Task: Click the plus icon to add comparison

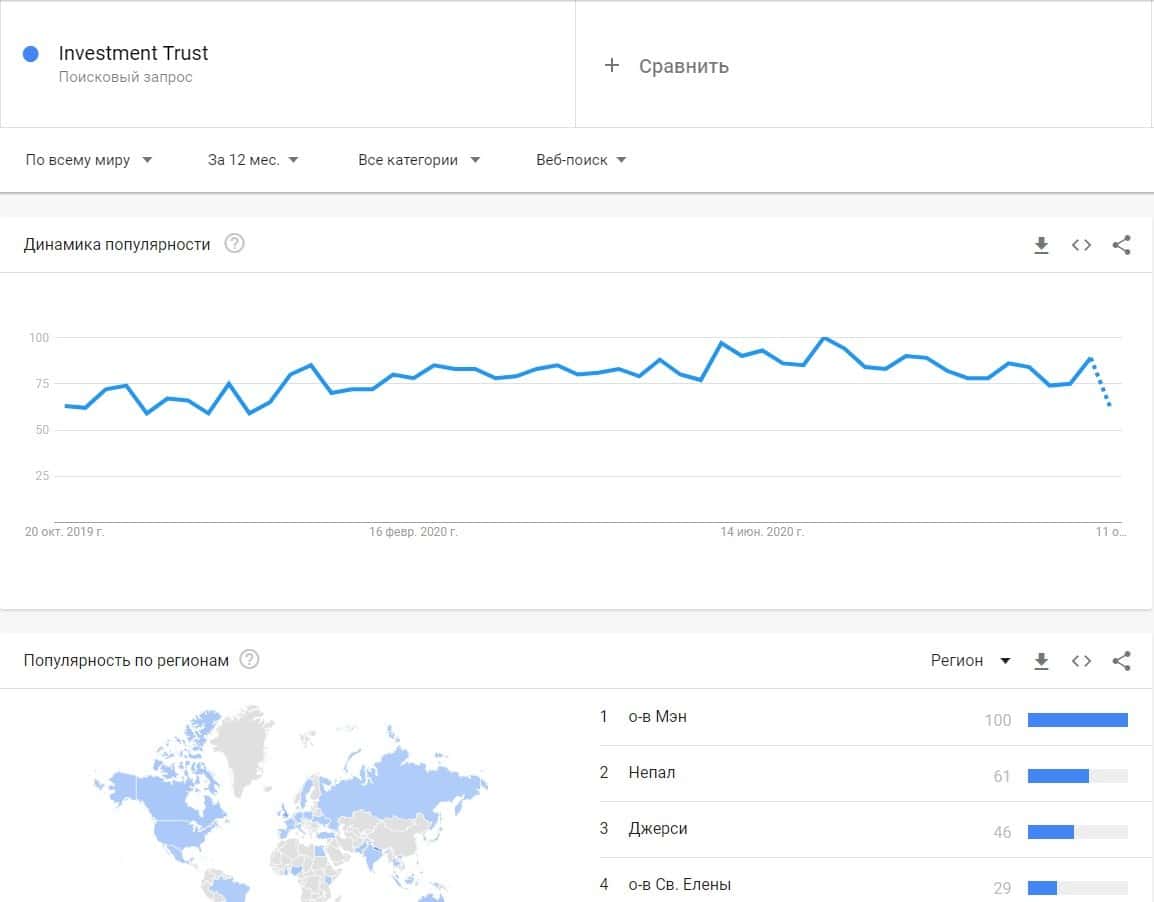Action: pos(612,66)
